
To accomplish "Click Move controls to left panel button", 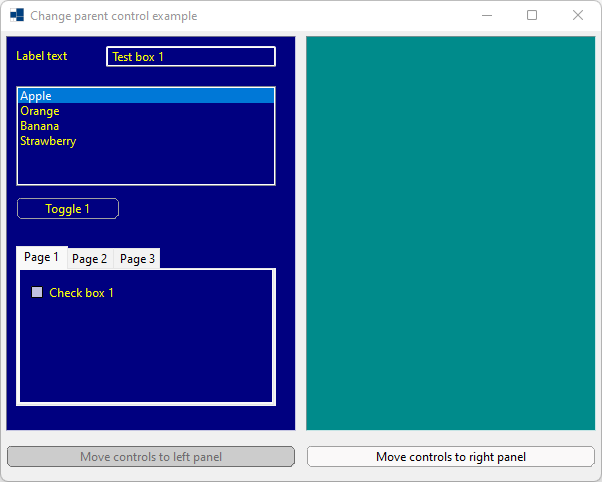I will (x=151, y=457).
